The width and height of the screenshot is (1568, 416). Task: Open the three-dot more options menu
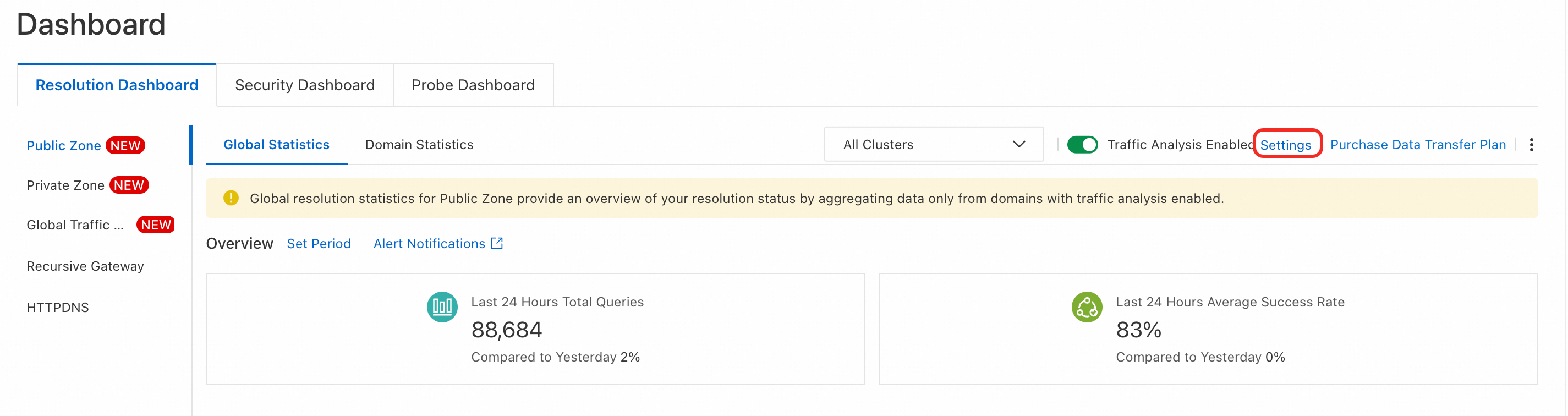(1531, 144)
